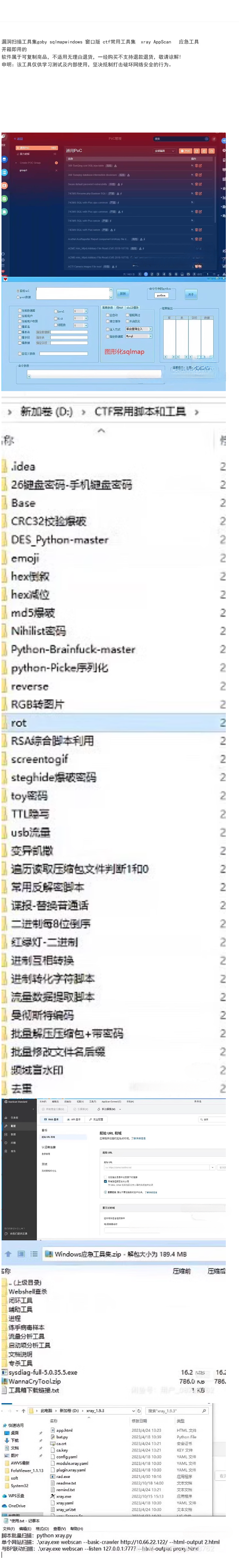Screen dimensions: 239x1568
Task: Open the RSA综合脚本利用 folder
Action: coord(52,741)
